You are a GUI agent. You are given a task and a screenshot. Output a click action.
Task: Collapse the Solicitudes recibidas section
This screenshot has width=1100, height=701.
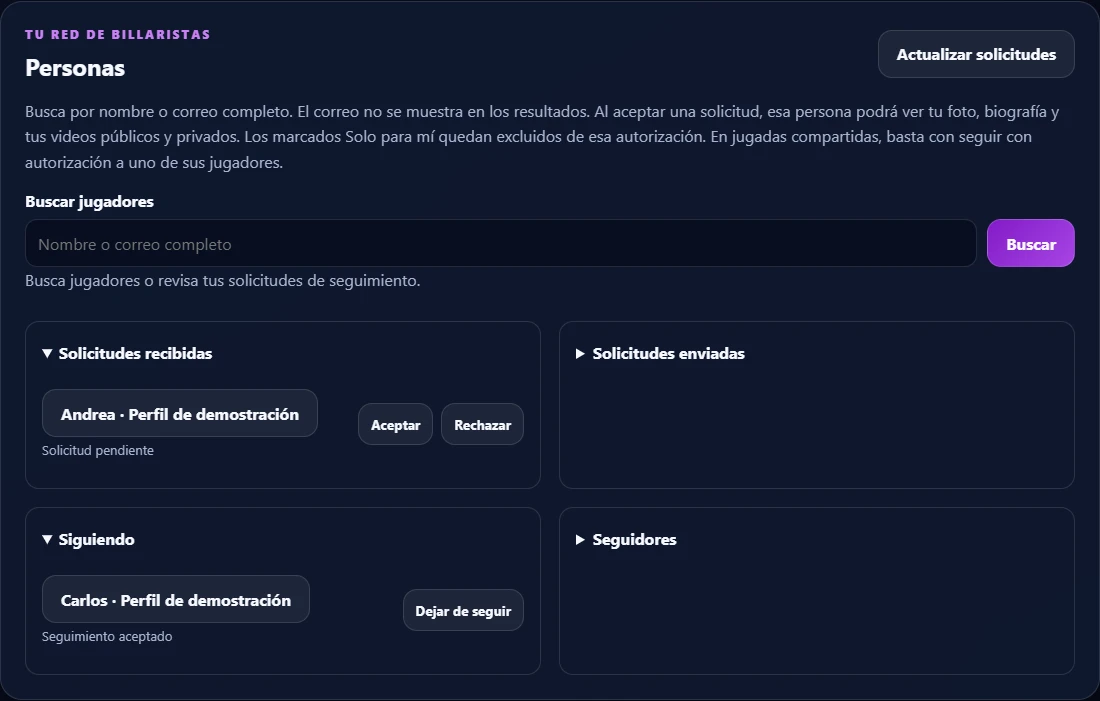pos(127,354)
